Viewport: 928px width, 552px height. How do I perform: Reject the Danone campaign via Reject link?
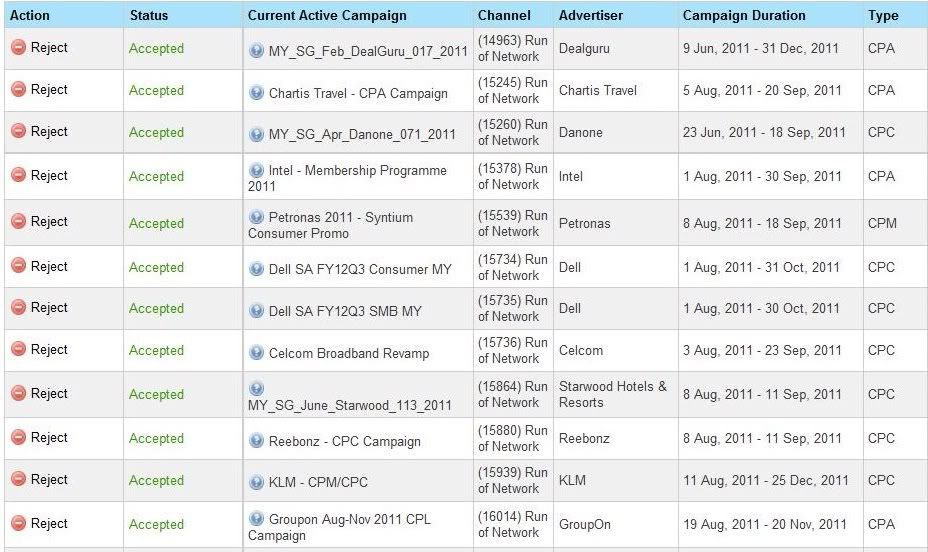49,131
